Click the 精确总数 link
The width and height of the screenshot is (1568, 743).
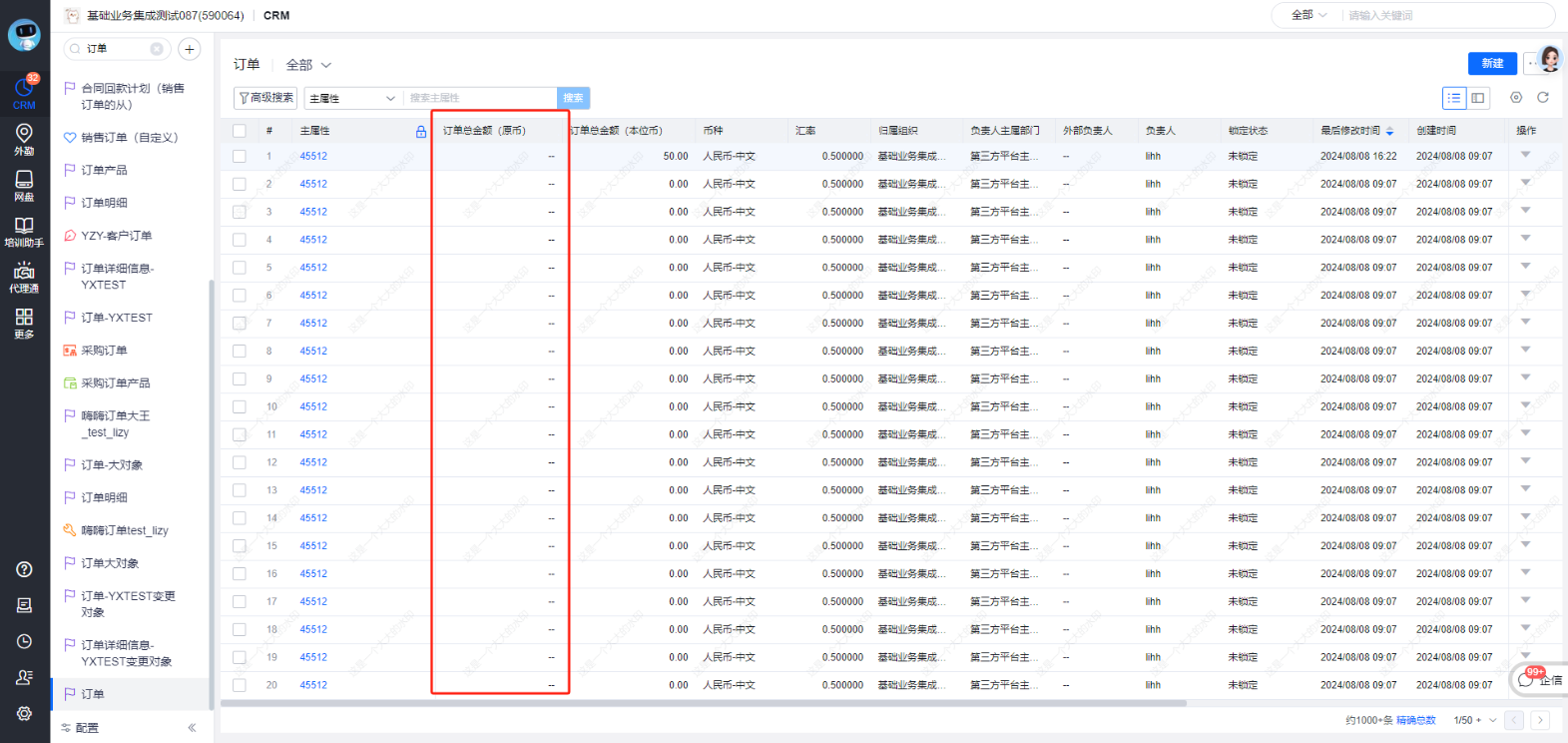point(1415,720)
